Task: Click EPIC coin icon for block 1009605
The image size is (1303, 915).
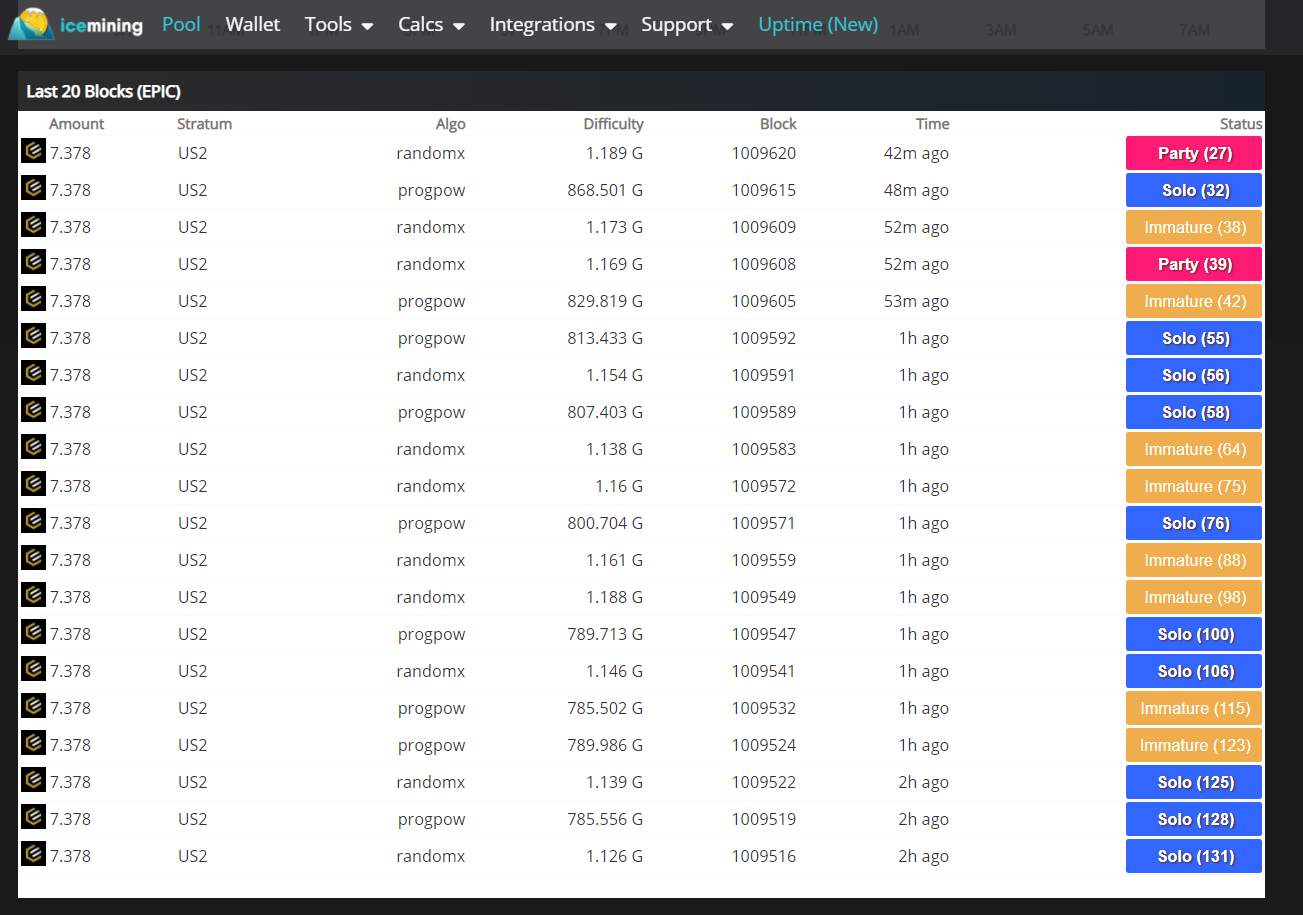Action: pos(33,299)
